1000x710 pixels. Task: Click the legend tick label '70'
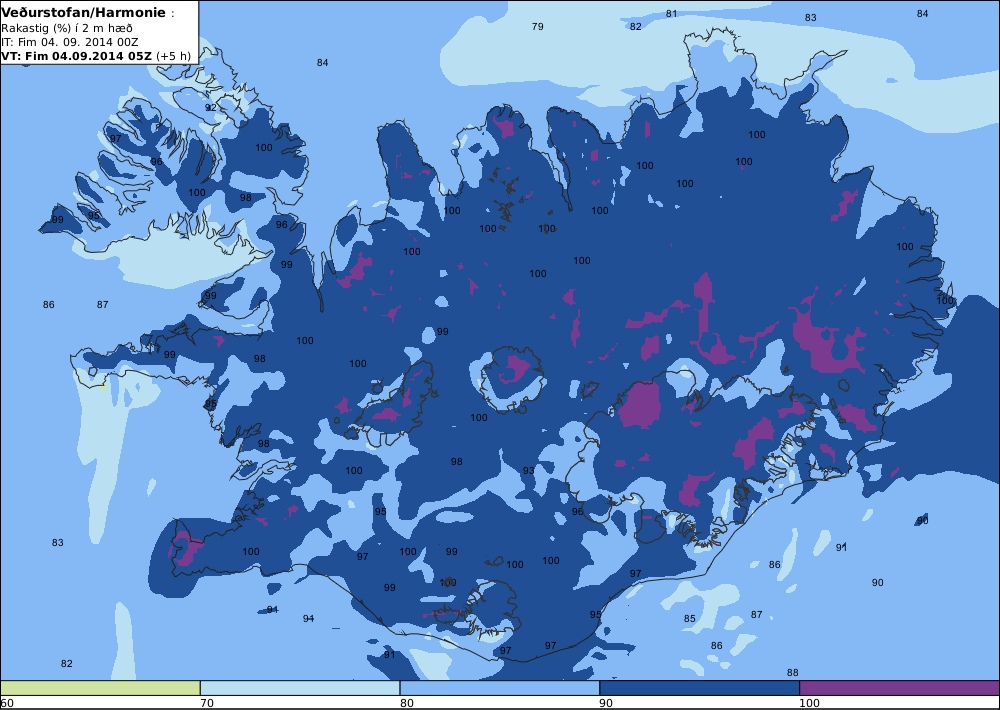[207, 703]
